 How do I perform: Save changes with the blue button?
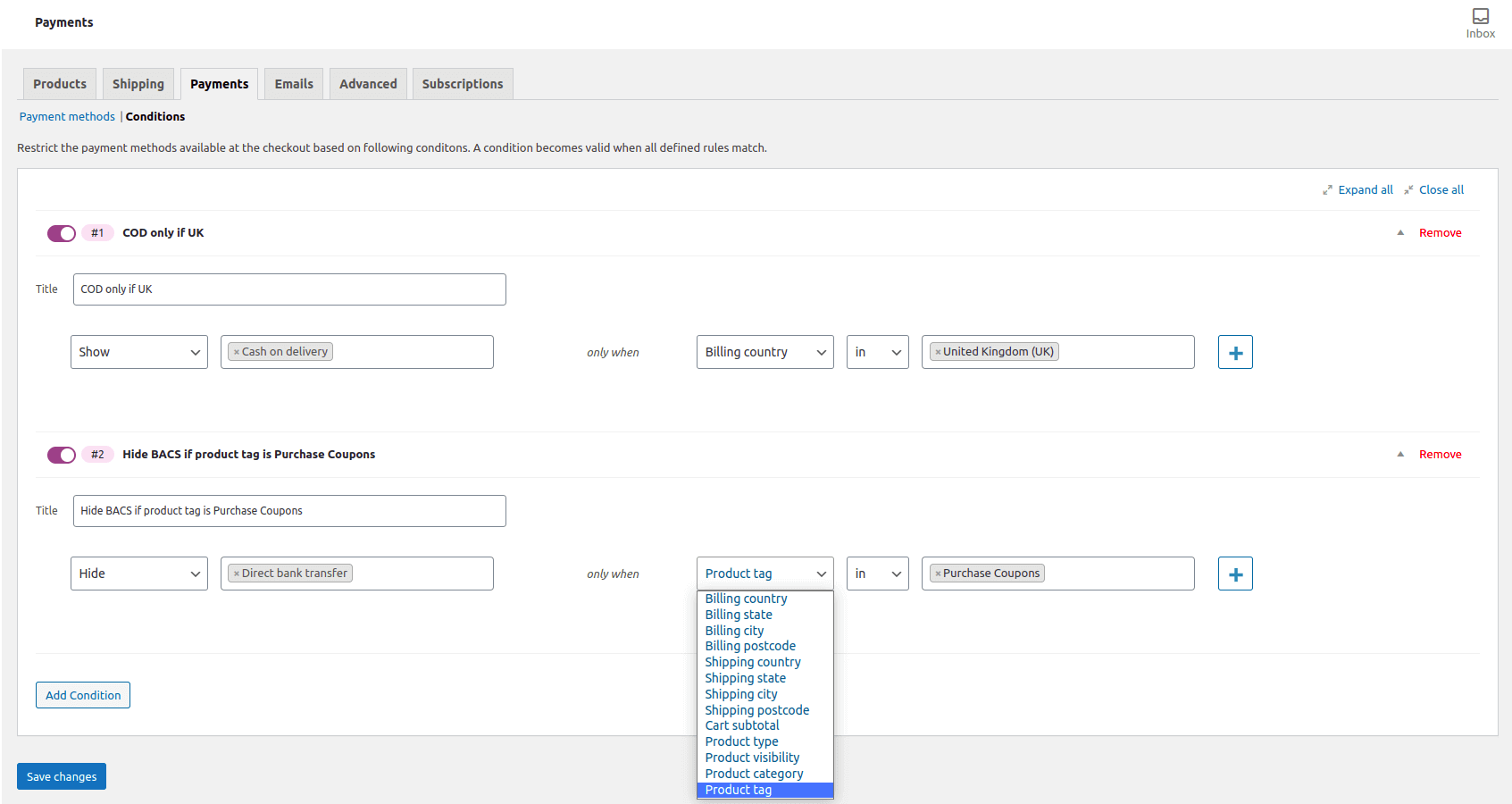pyautogui.click(x=61, y=775)
